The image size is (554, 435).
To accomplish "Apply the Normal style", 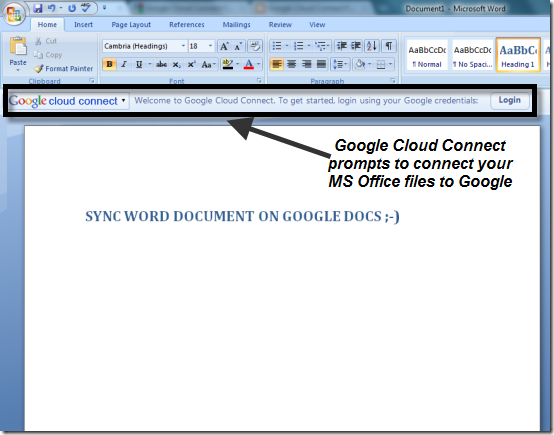I will coord(427,55).
